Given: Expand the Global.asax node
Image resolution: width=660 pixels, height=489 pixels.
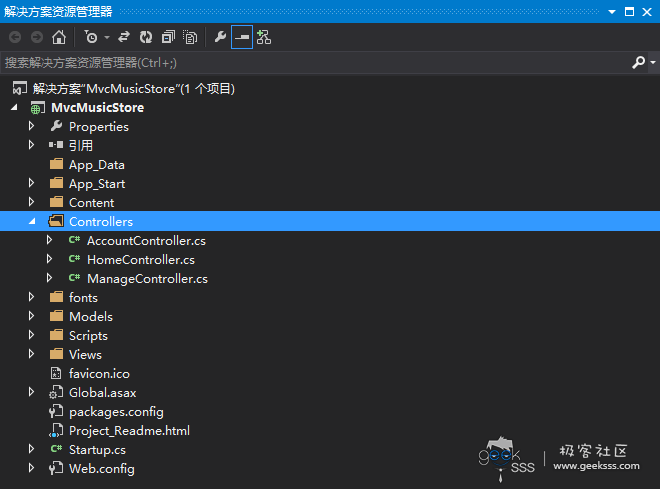Looking at the screenshot, I should [x=31, y=392].
